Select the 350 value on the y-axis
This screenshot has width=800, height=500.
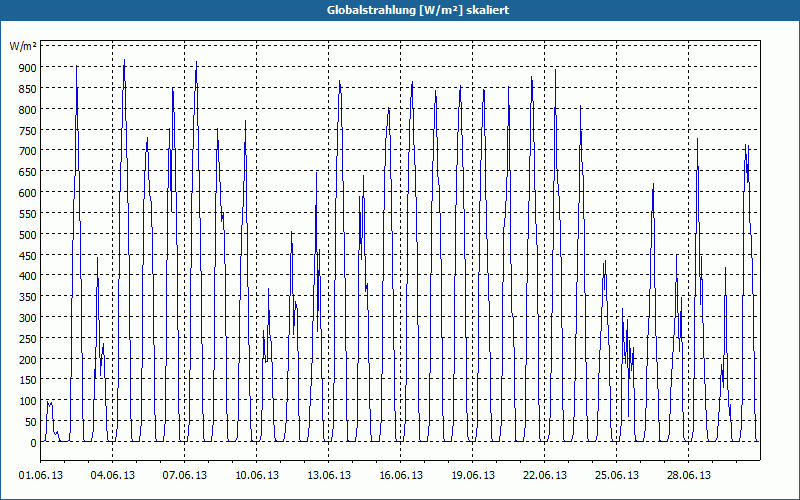click(28, 297)
